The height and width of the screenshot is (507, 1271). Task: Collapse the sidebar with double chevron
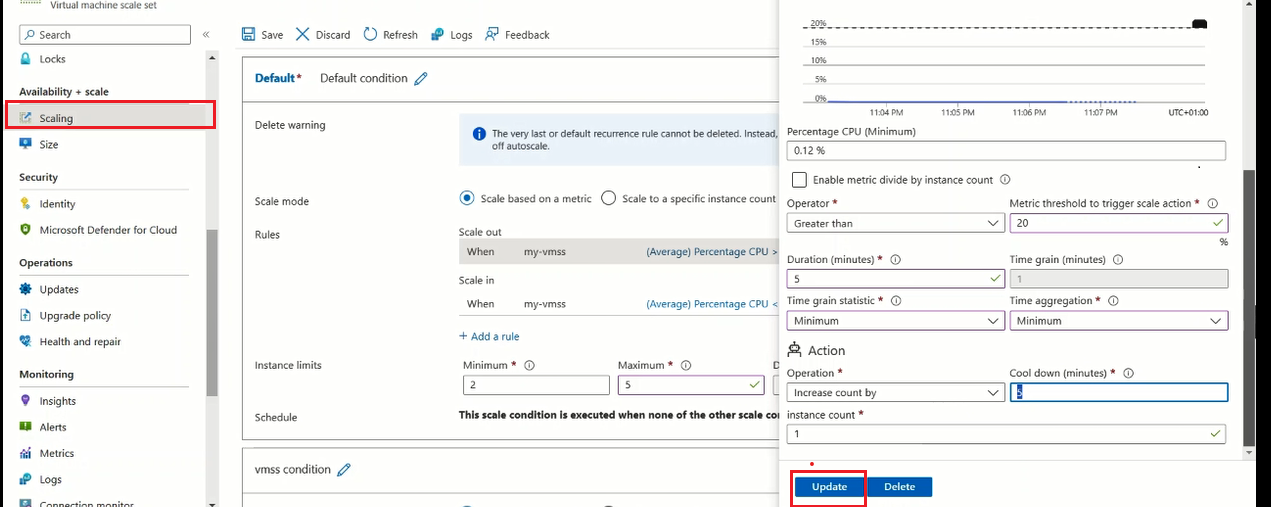tap(206, 34)
